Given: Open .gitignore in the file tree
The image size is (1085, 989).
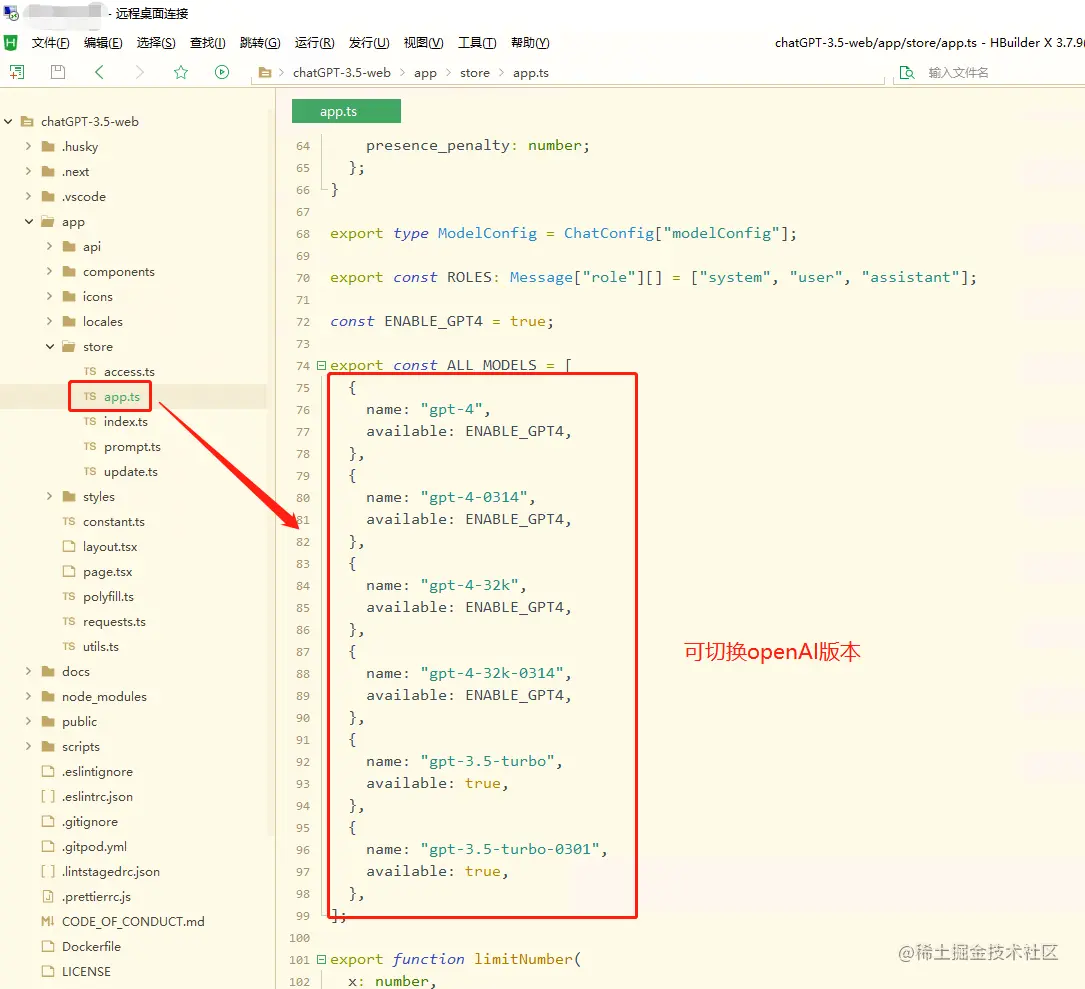Looking at the screenshot, I should pos(90,822).
